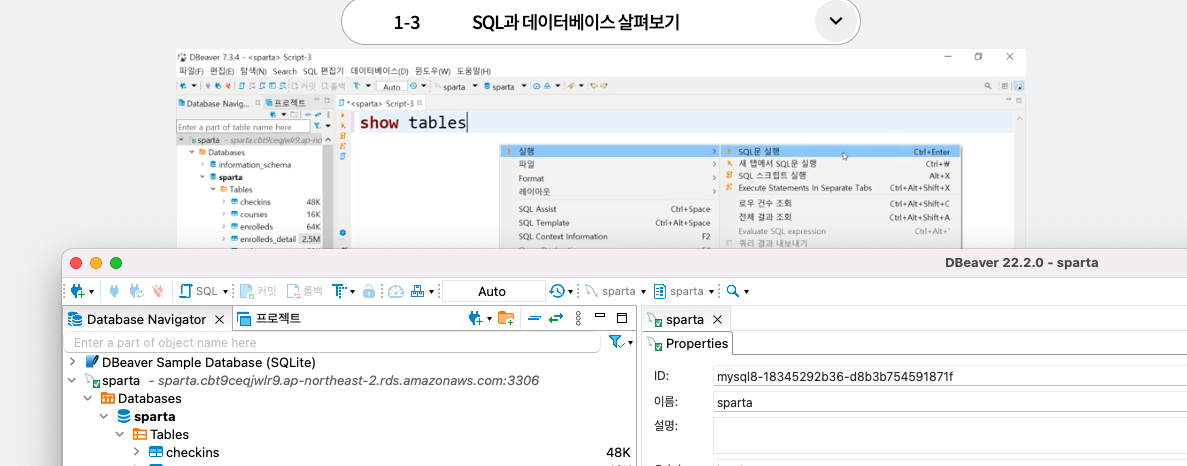Viewport: 1187px width, 466px height.
Task: Open dropdown arrow next to transaction log clock
Action: (570, 292)
